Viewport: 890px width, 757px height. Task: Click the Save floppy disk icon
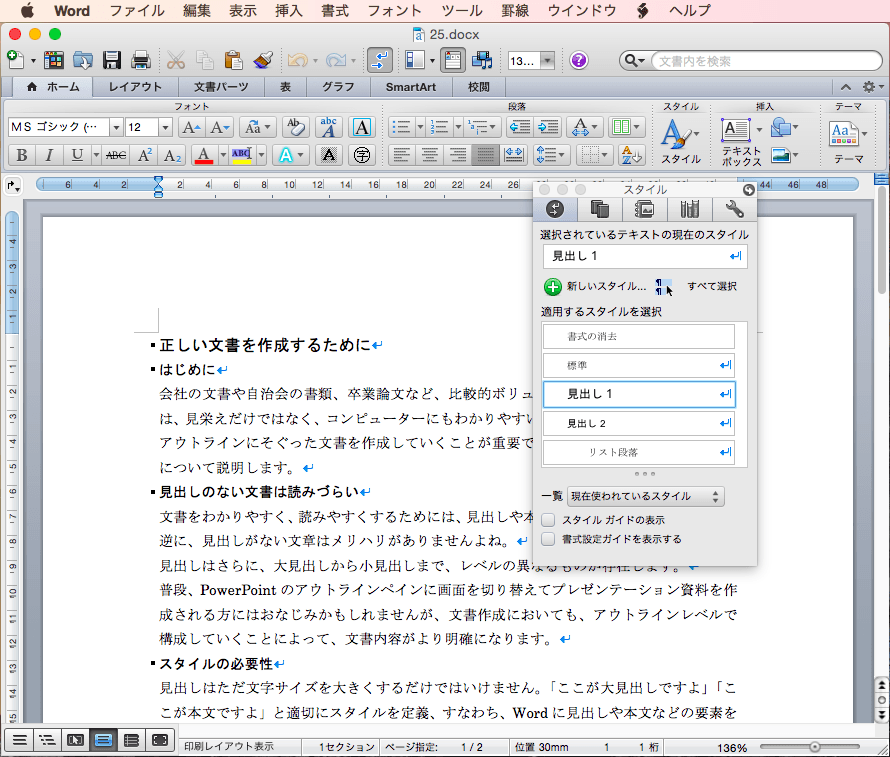pos(112,60)
